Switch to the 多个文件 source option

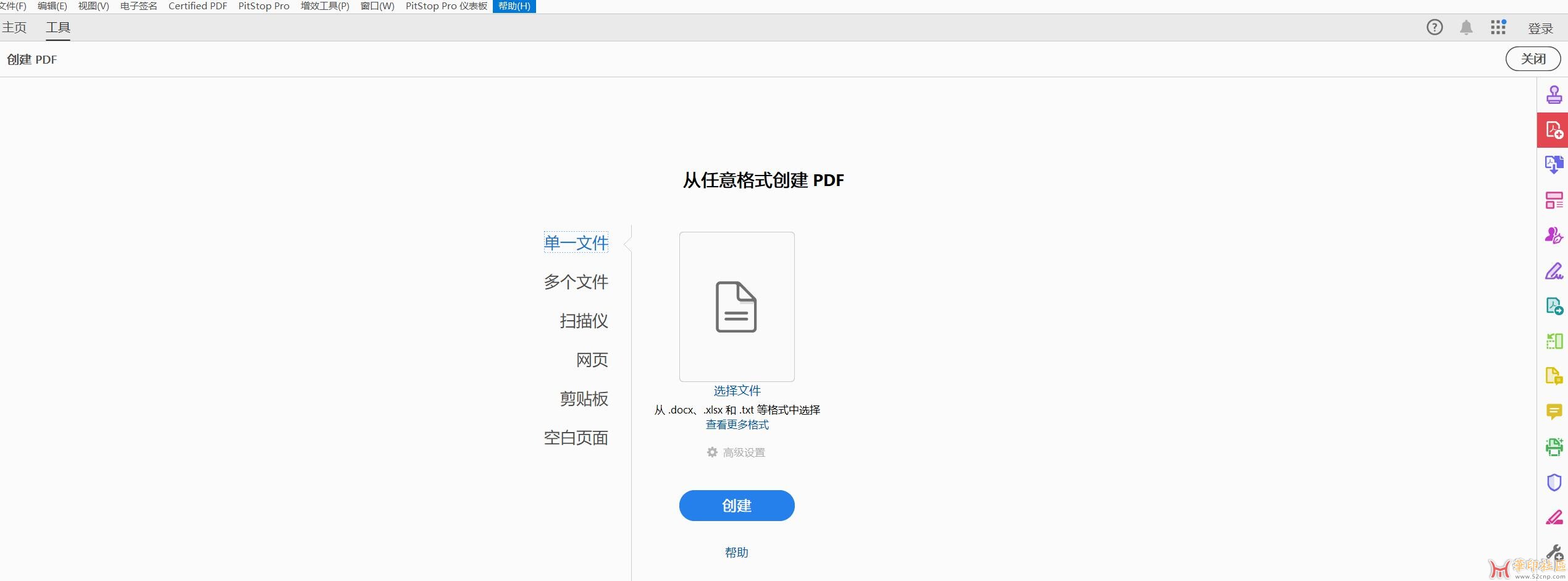pyautogui.click(x=575, y=281)
